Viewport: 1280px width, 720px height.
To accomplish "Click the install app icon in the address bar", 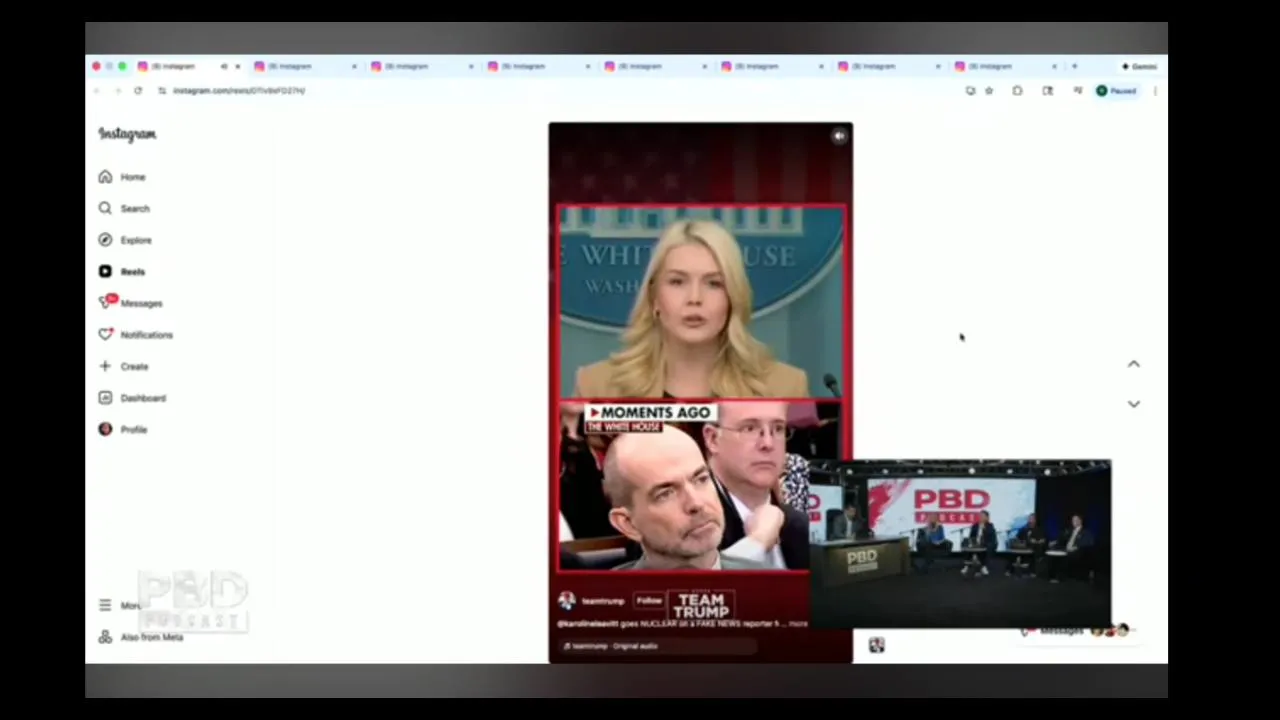I will coord(970,91).
